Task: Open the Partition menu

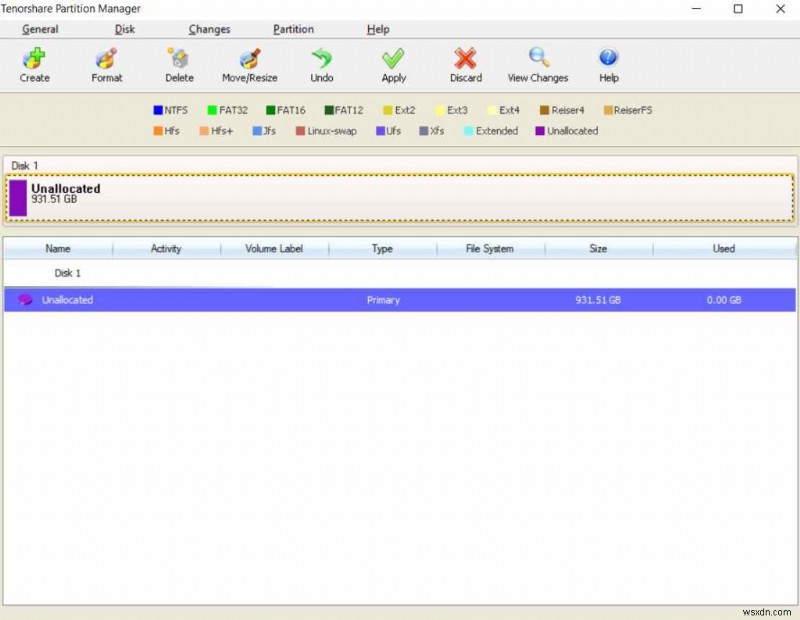Action: 293,29
